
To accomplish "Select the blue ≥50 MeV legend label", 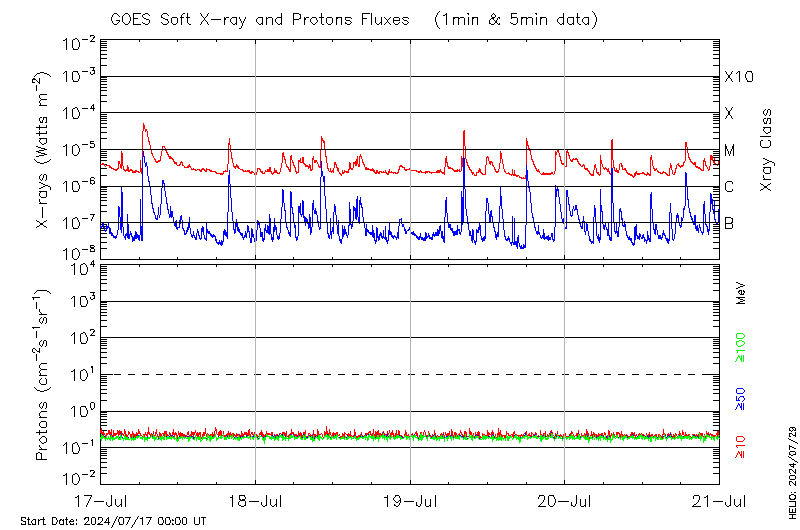I will pos(741,397).
